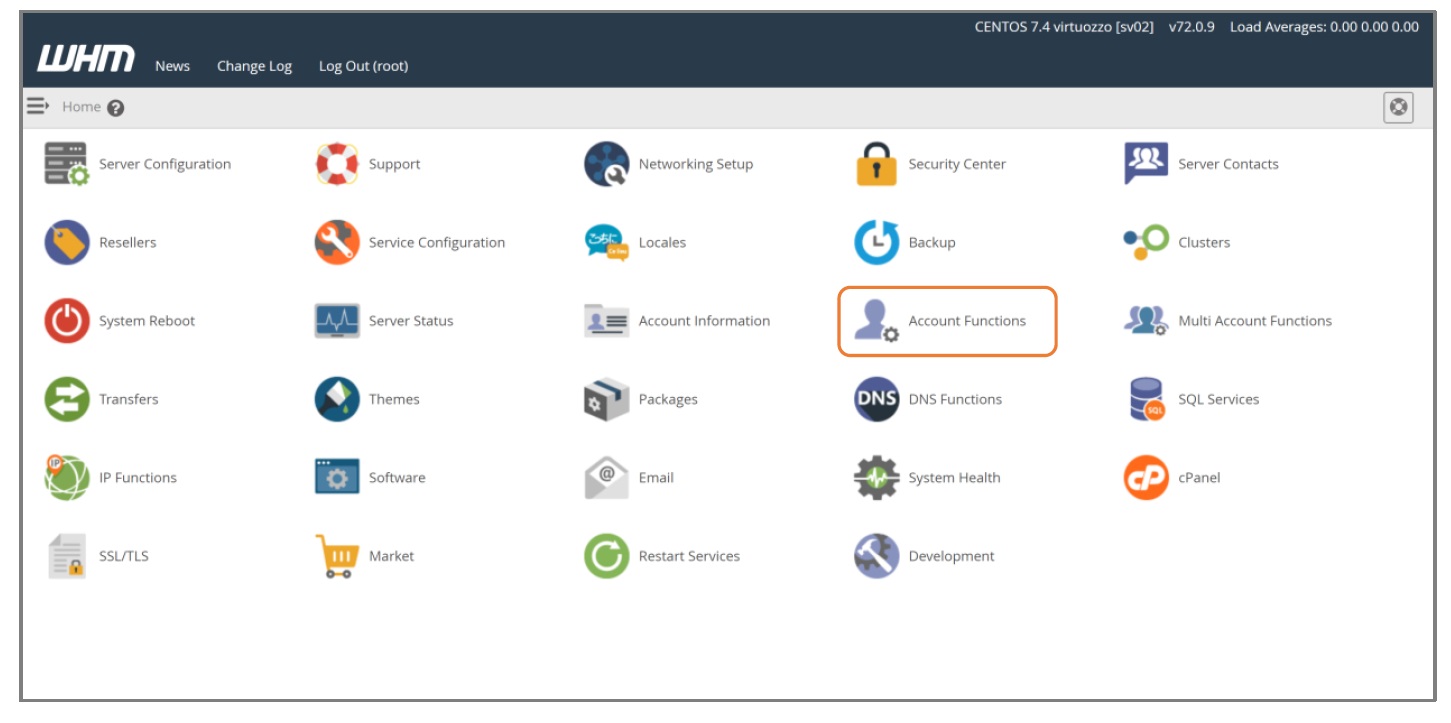Open the Development tools icon
Viewport: 1451px width, 723px height.
click(x=877, y=556)
